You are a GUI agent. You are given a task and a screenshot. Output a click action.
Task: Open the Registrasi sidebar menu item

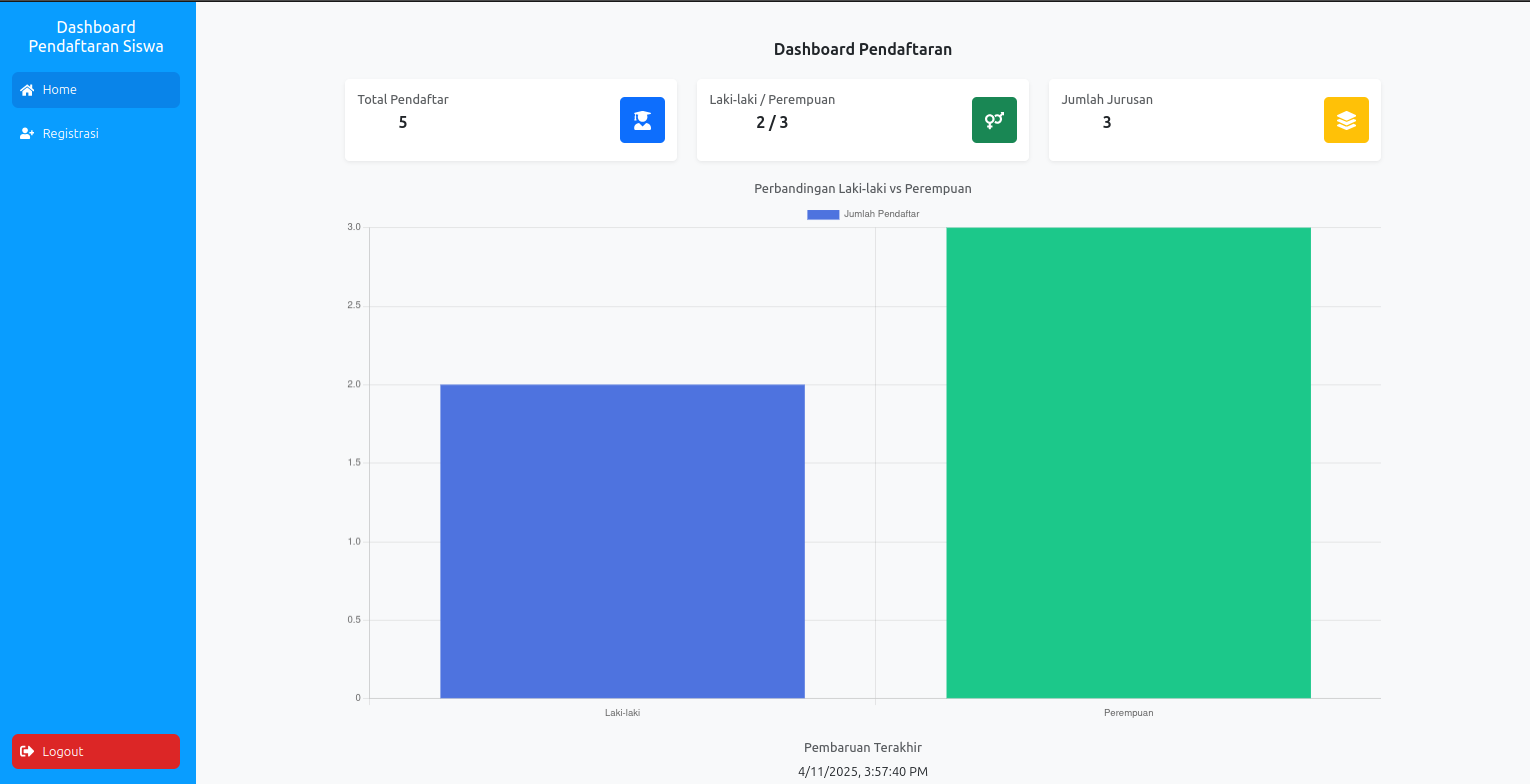click(x=70, y=134)
